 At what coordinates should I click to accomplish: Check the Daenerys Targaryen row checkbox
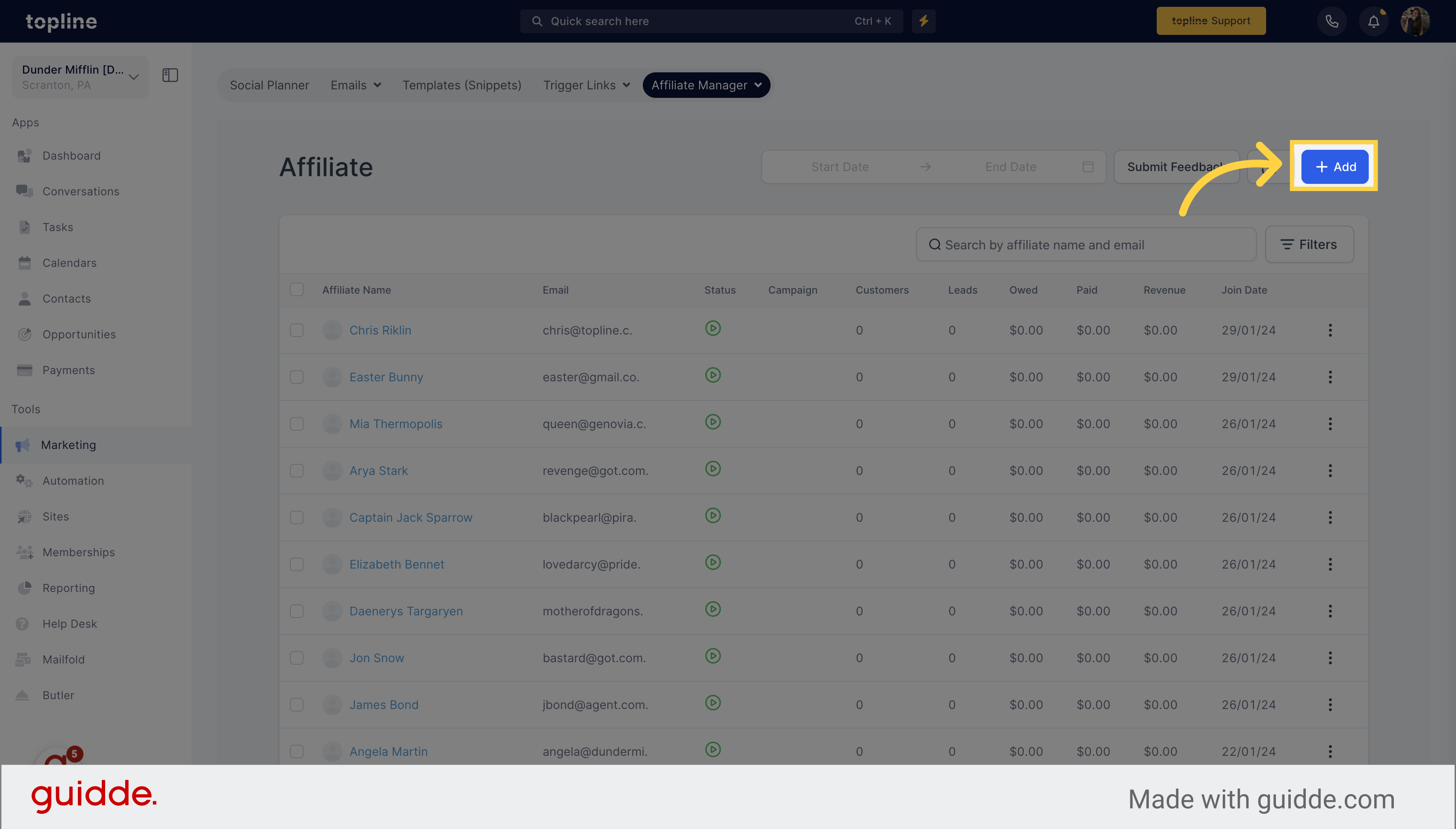(x=297, y=611)
